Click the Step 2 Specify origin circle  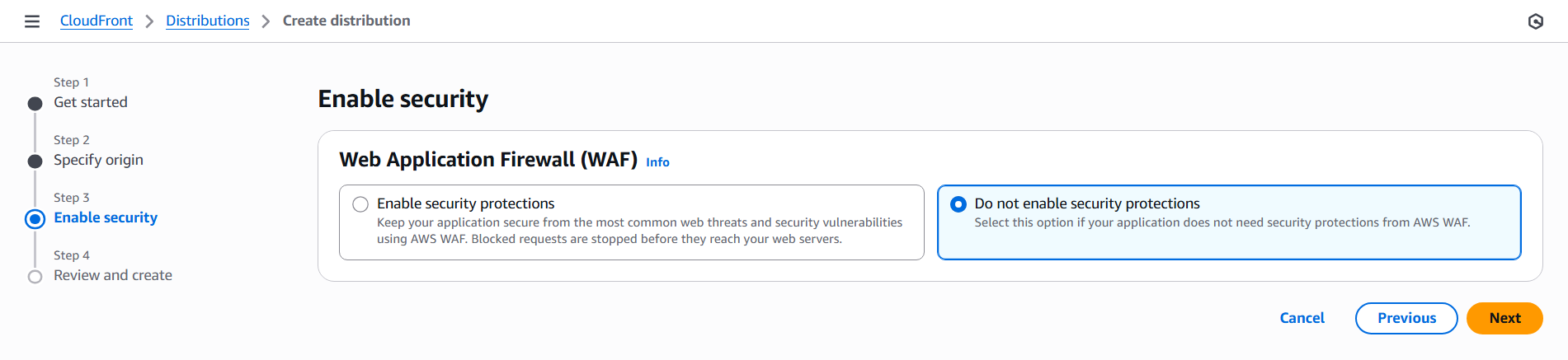coord(35,161)
